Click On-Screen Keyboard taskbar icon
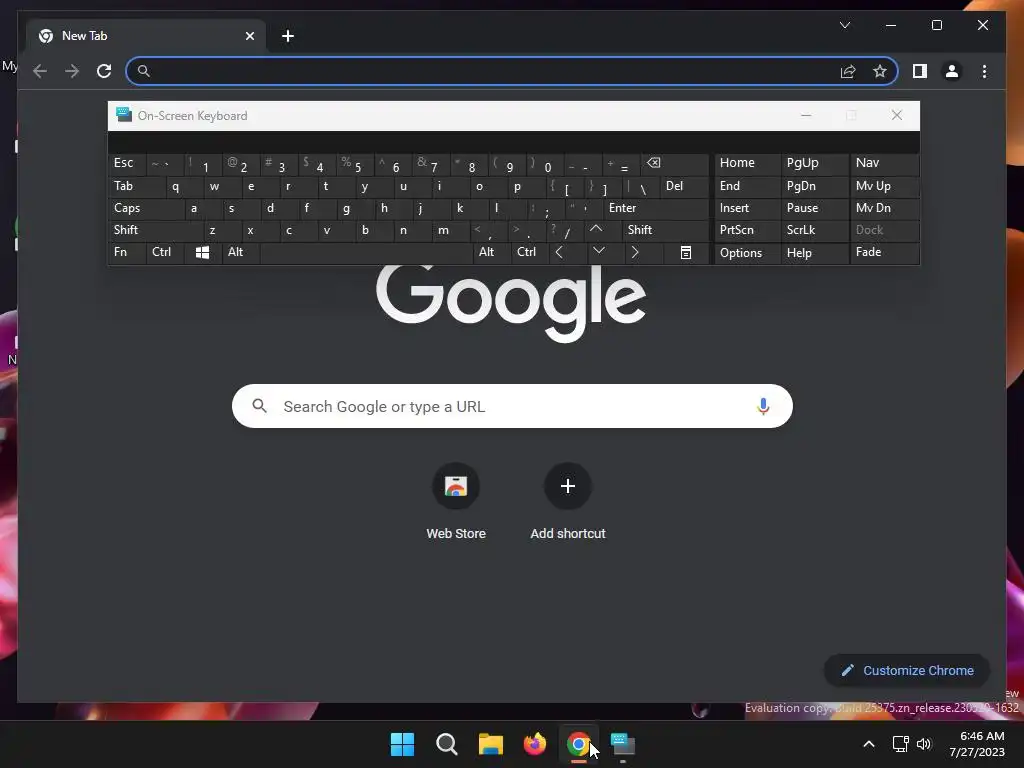This screenshot has height=768, width=1024. (623, 744)
